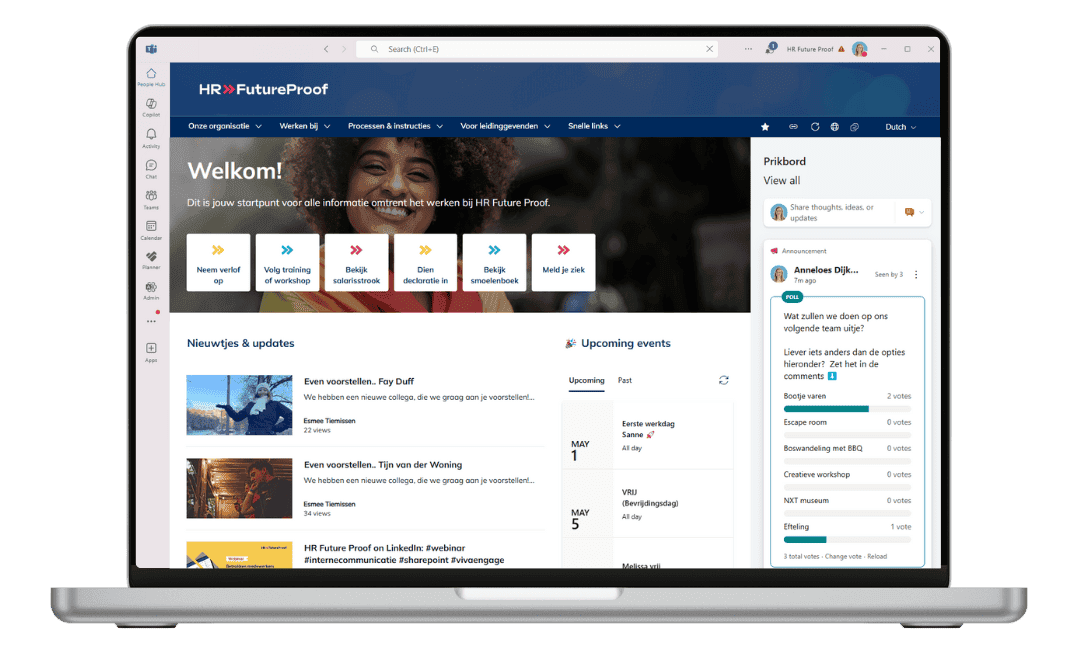Open notifications bell in title bar
Image resolution: width=1080 pixels, height=650 pixels.
770,48
